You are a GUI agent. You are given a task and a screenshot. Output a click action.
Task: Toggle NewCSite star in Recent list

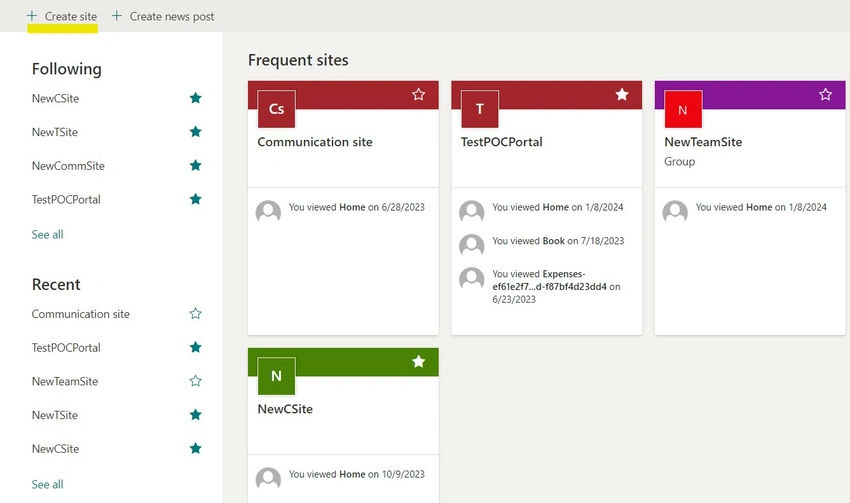(x=195, y=448)
